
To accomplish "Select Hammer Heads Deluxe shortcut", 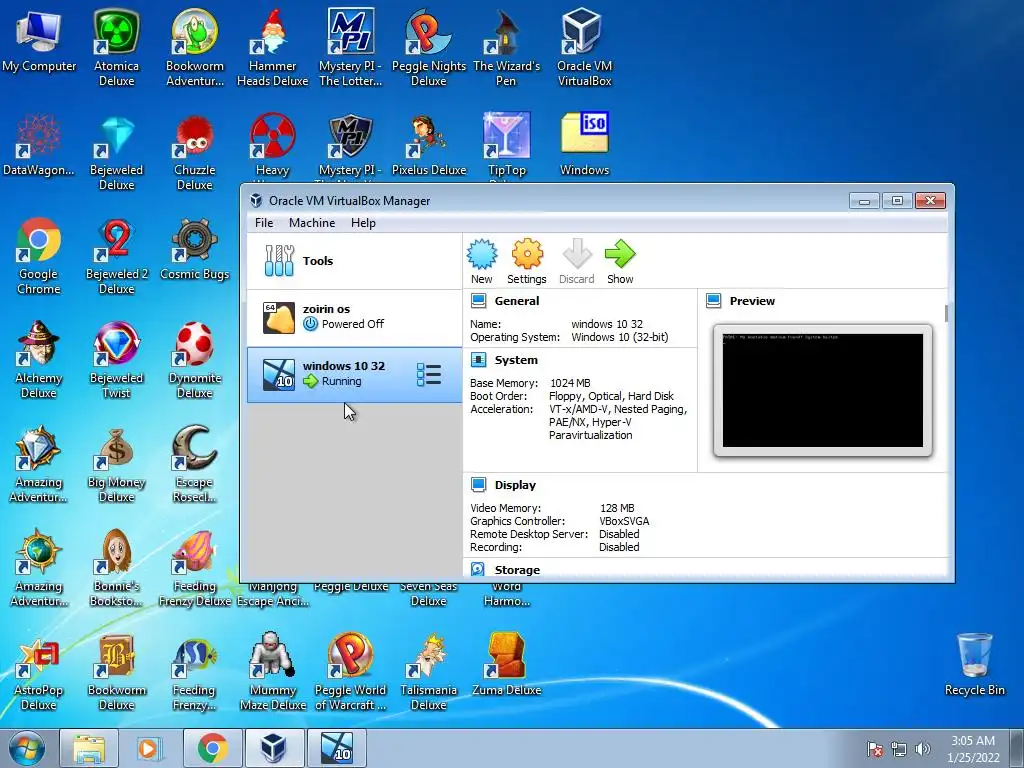I will [x=272, y=48].
